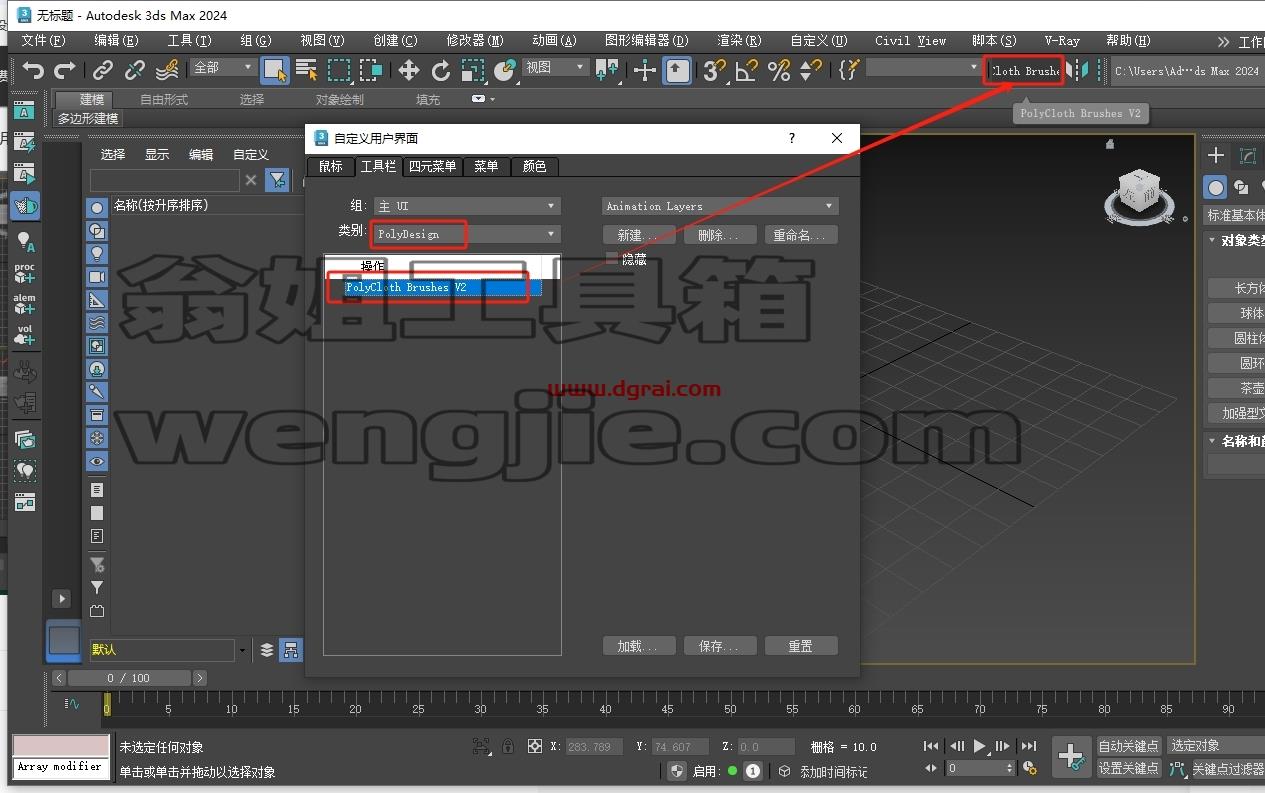1265x793 pixels.
Task: Switch to the 鼠标 tab in dialog
Action: click(x=331, y=166)
